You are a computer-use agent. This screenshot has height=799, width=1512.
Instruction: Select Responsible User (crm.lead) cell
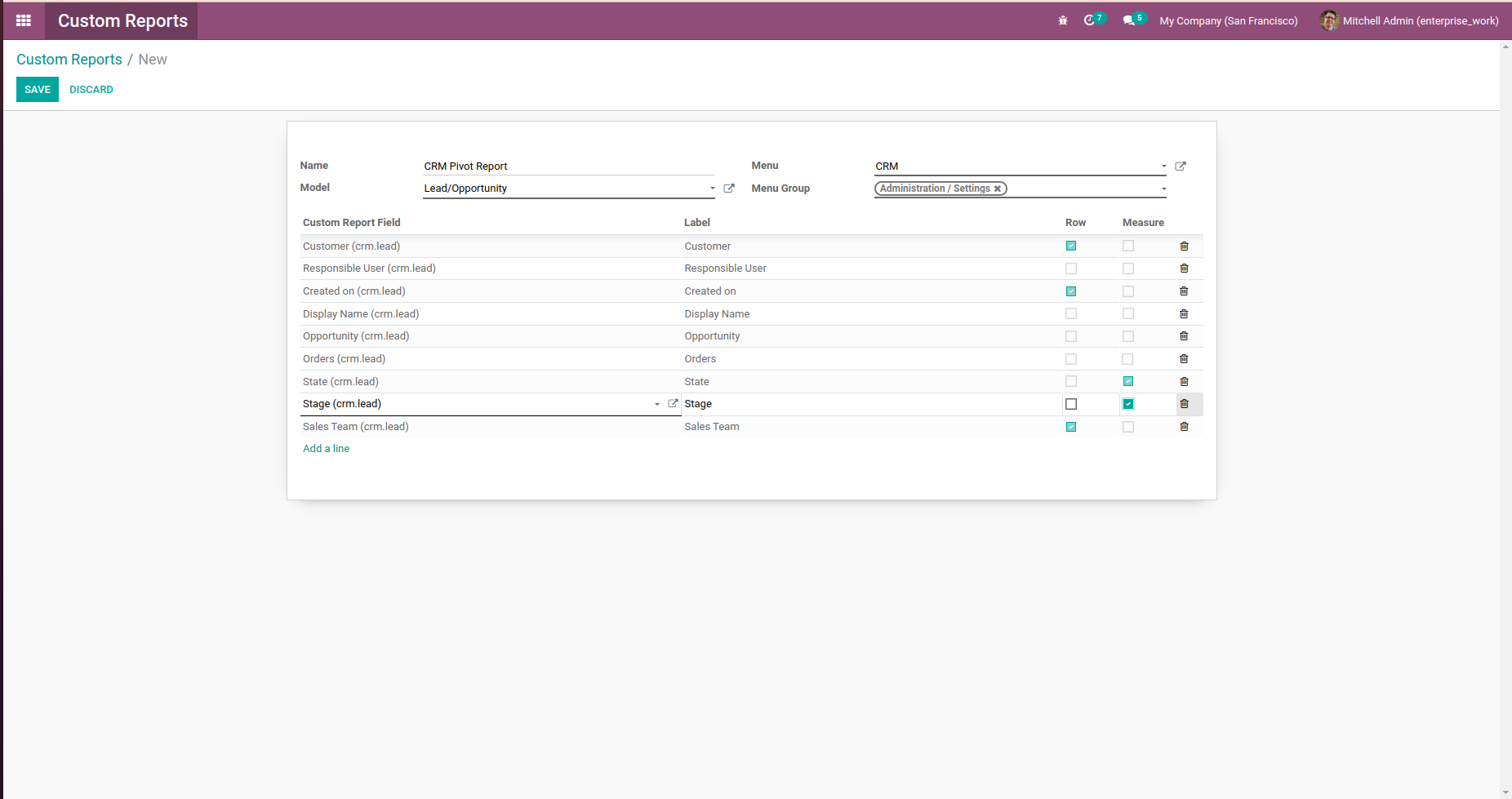[x=491, y=269]
